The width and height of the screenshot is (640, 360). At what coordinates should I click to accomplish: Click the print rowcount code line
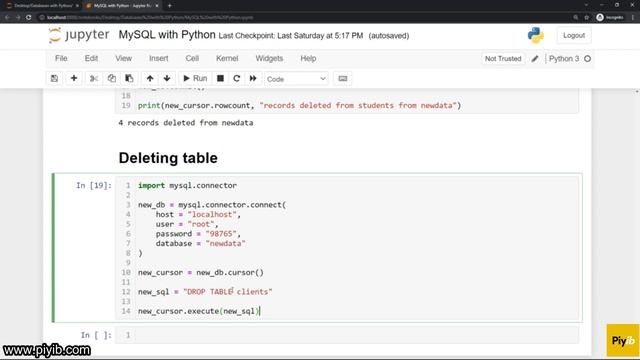[299, 105]
